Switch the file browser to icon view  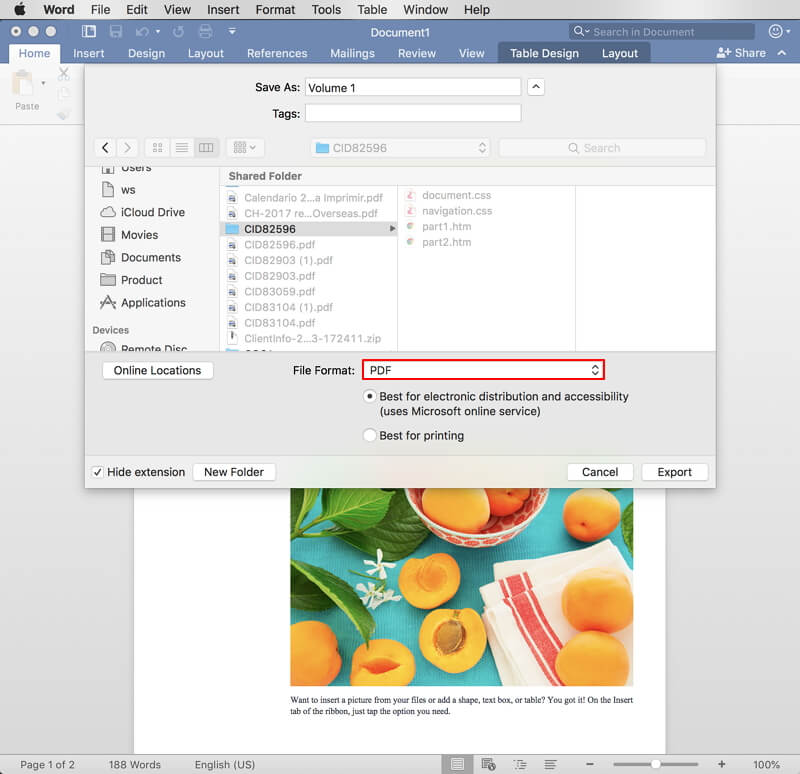(157, 147)
